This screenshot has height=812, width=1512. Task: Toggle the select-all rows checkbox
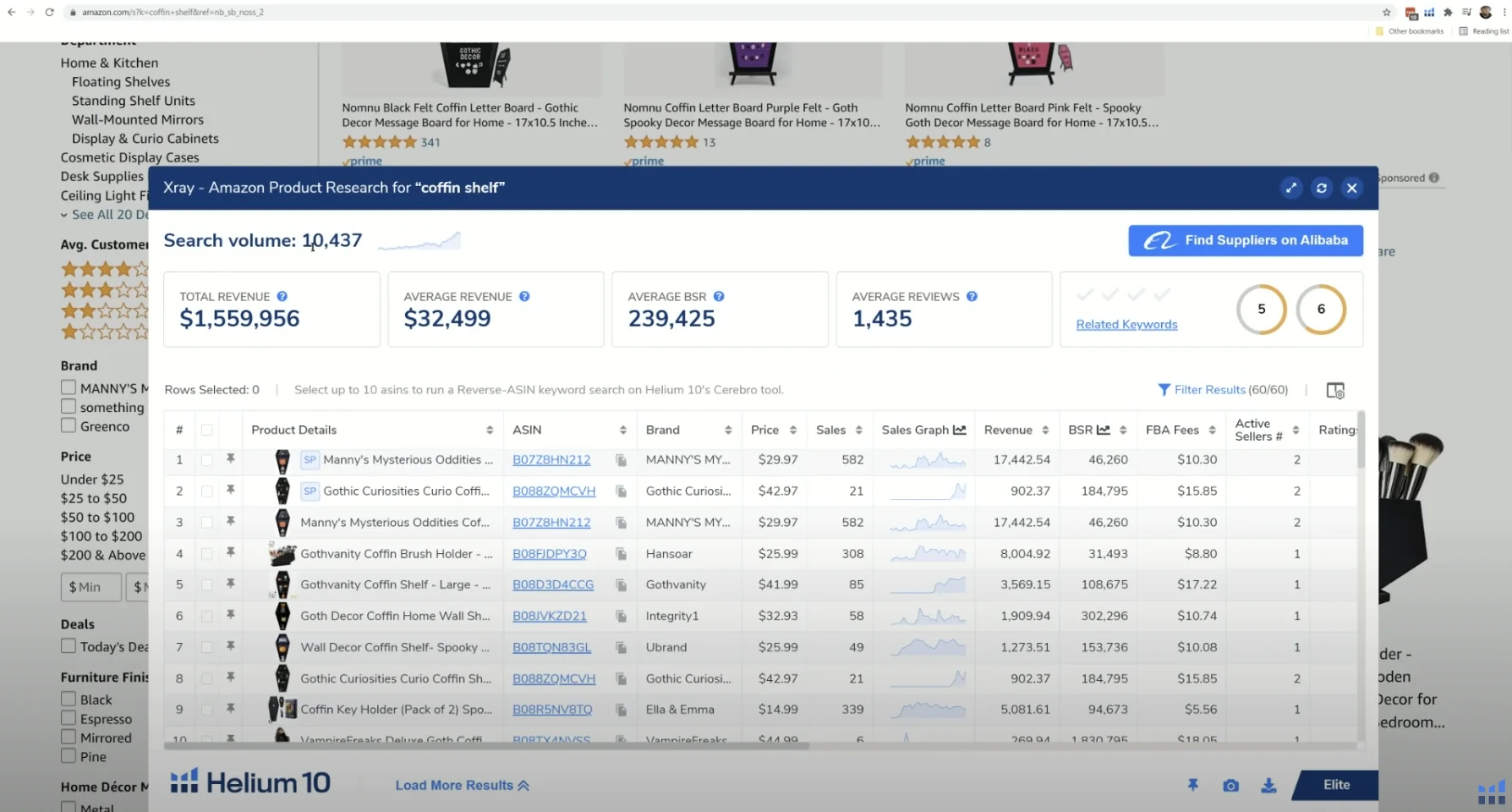coord(206,430)
